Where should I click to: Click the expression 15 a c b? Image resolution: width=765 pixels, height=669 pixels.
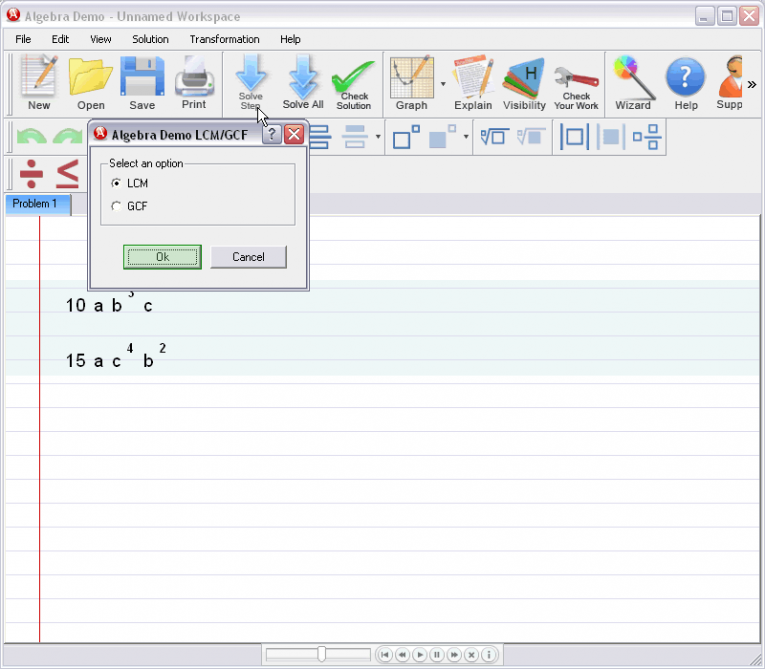(116, 357)
